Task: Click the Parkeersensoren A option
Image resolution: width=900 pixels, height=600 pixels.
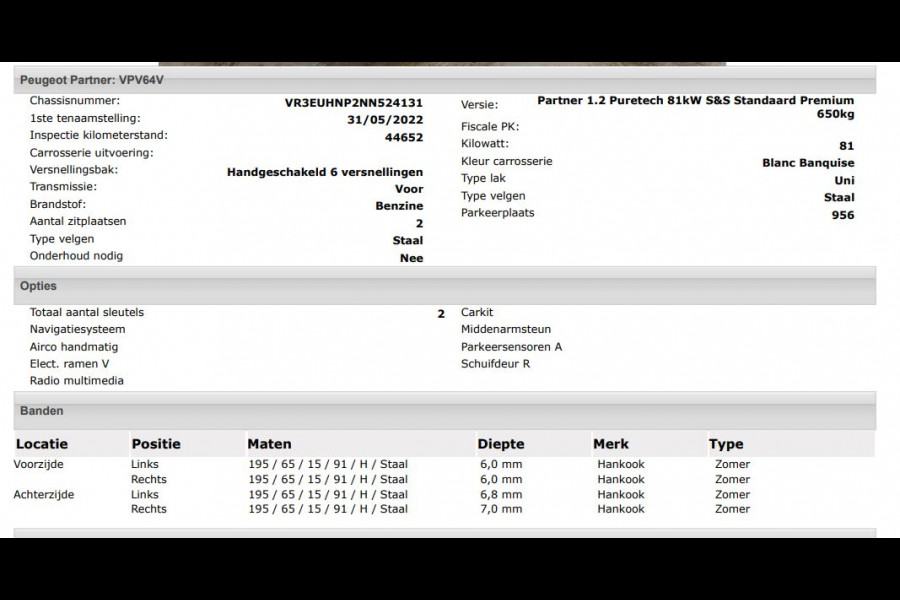Action: click(x=509, y=345)
